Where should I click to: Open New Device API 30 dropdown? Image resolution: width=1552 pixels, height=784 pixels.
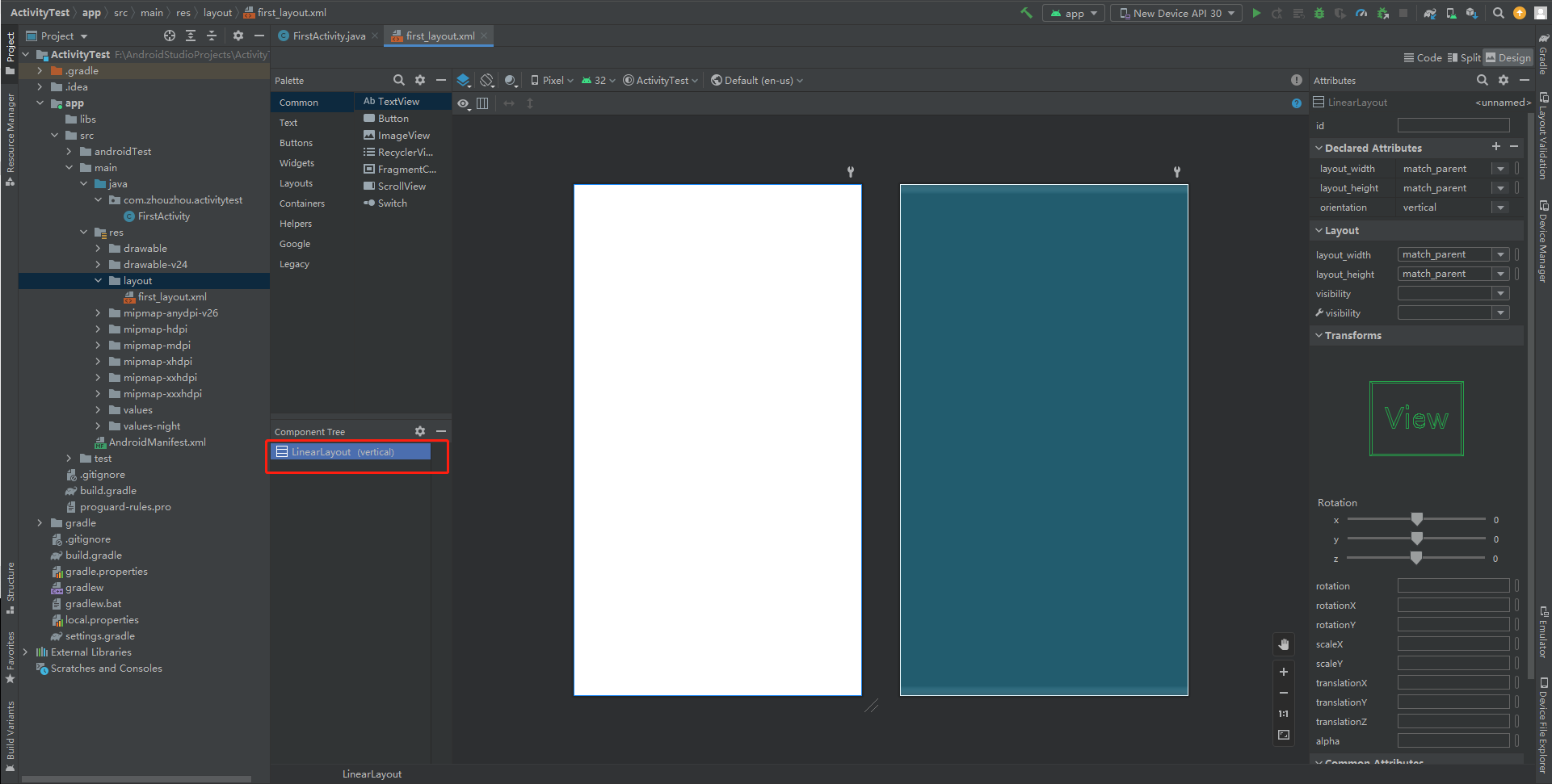[1176, 13]
